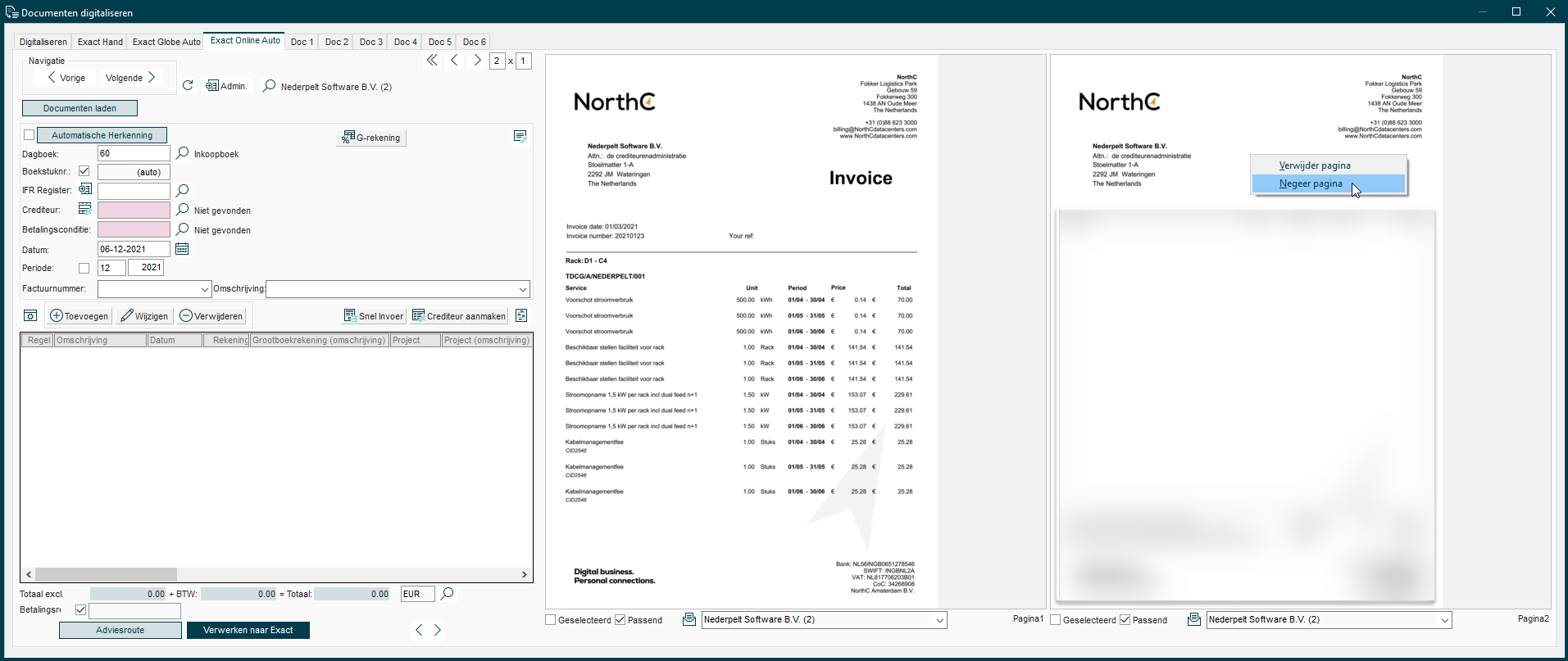Click the Betalingsconditie search magnifier
The width and height of the screenshot is (1568, 661).
coord(183,229)
